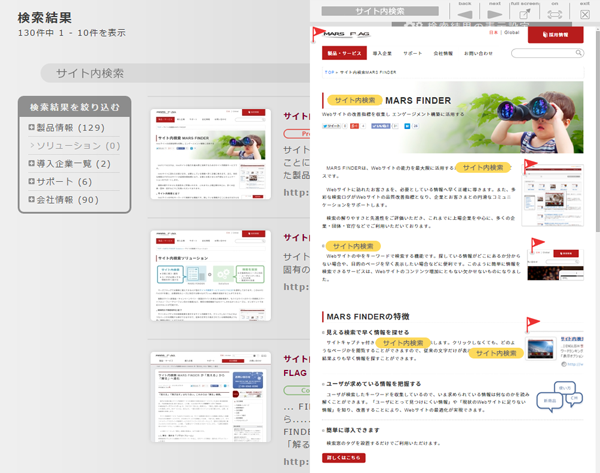This screenshot has height=473, width=600.
Task: Click the preview panel vertical scrollbar
Action: click(598, 129)
